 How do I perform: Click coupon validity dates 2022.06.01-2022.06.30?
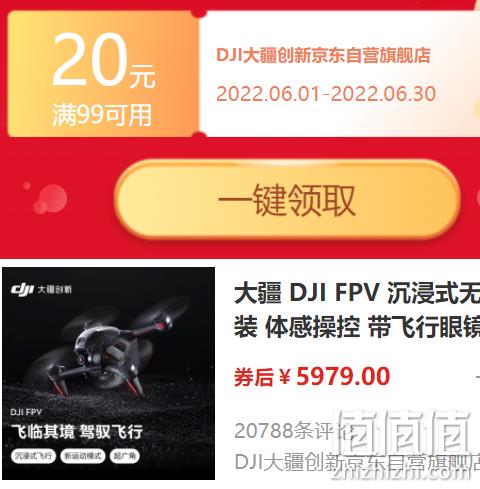[326, 94]
